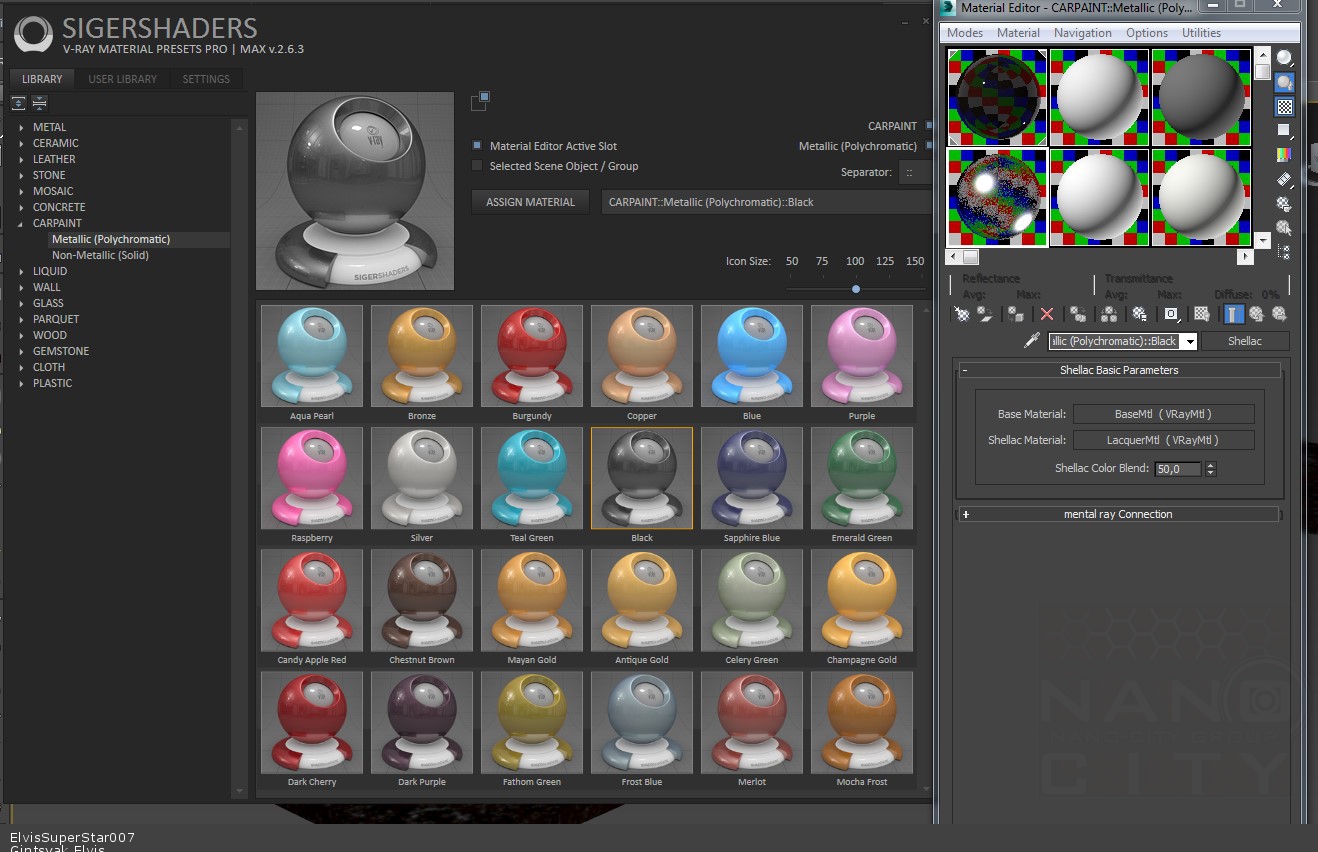Open the Modes menu
The height and width of the screenshot is (852, 1318).
pyautogui.click(x=965, y=33)
